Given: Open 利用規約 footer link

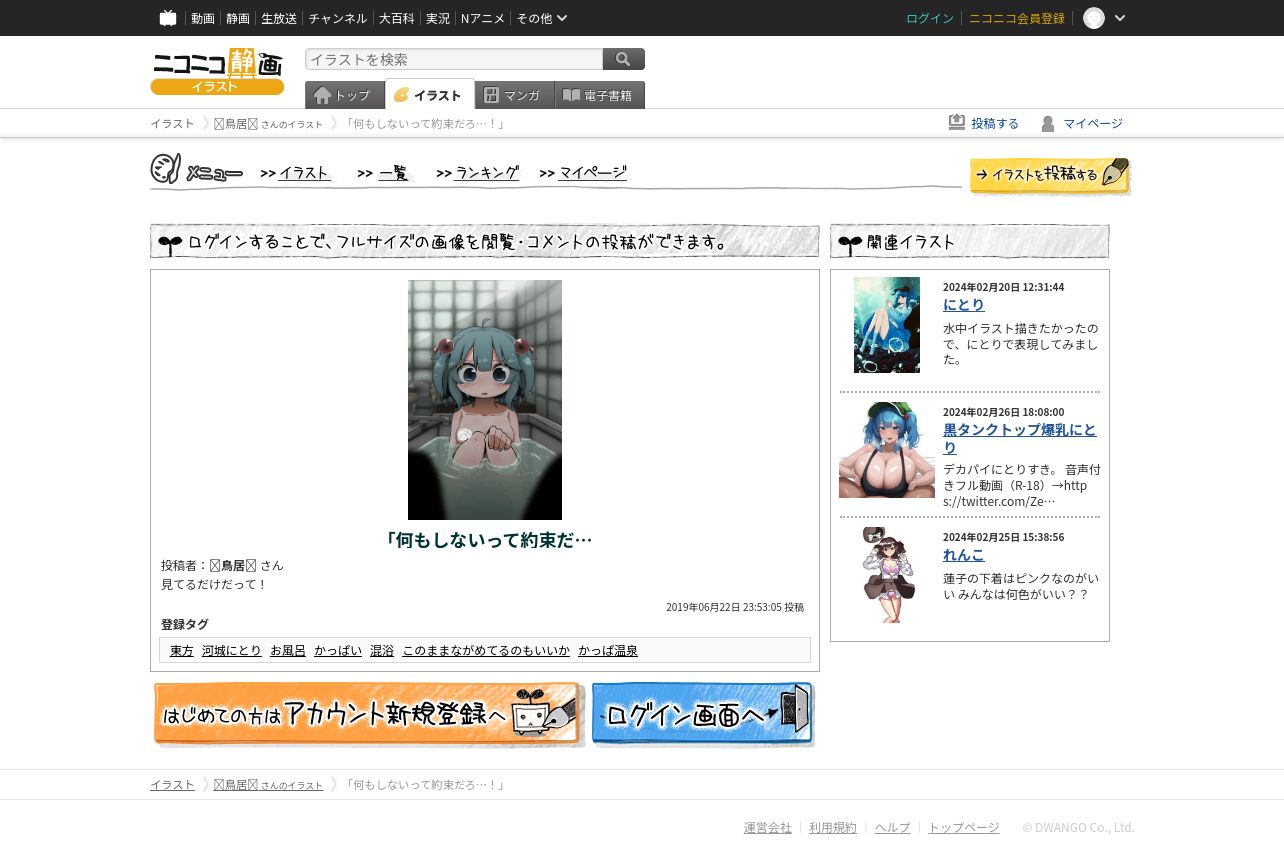Looking at the screenshot, I should [x=833, y=828].
